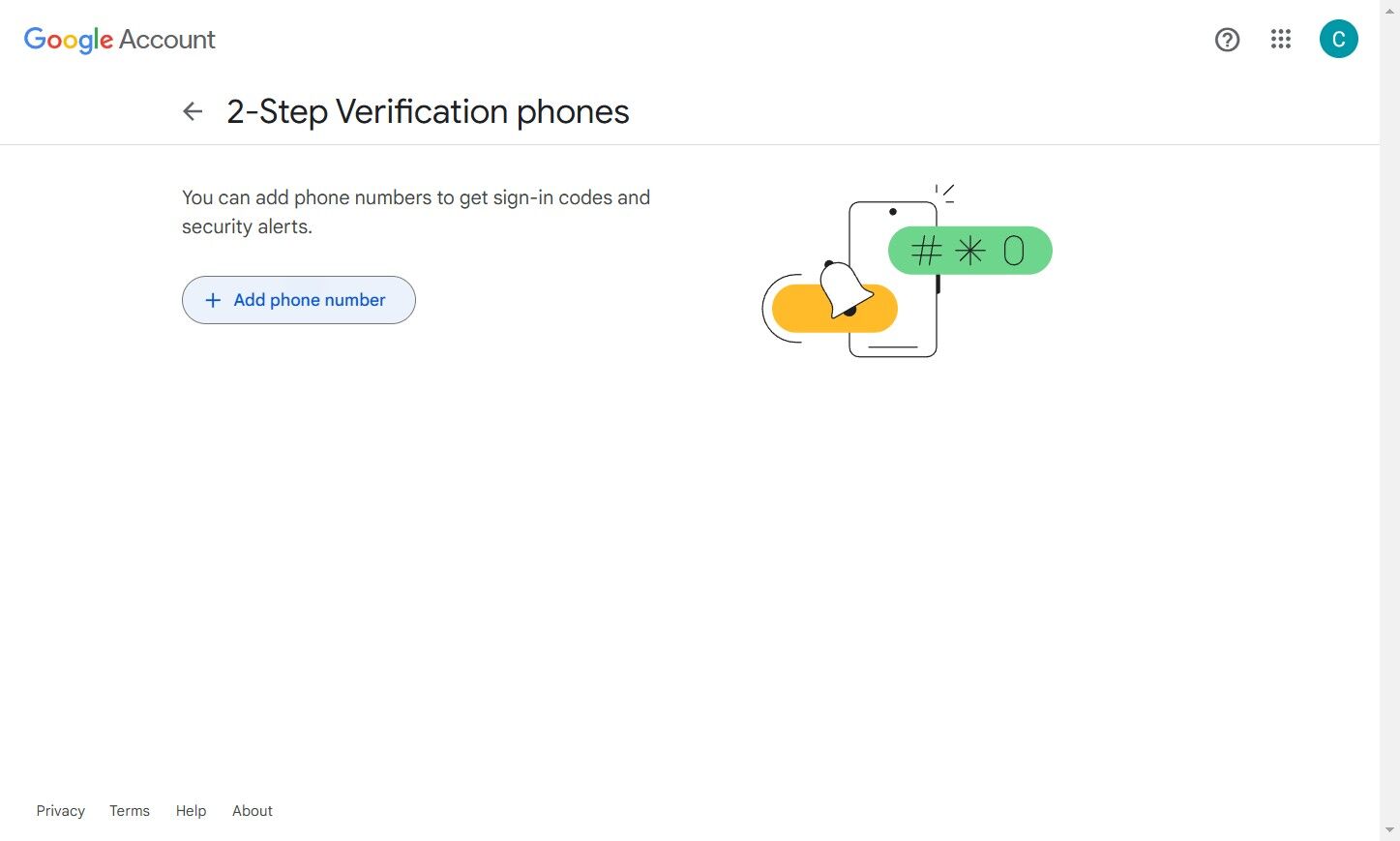This screenshot has height=841, width=1400.
Task: Open the Google apps grid launcher
Action: point(1281,40)
